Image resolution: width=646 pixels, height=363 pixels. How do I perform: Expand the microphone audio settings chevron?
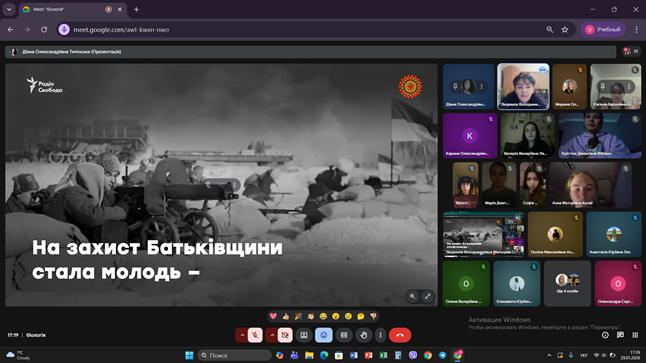242,335
